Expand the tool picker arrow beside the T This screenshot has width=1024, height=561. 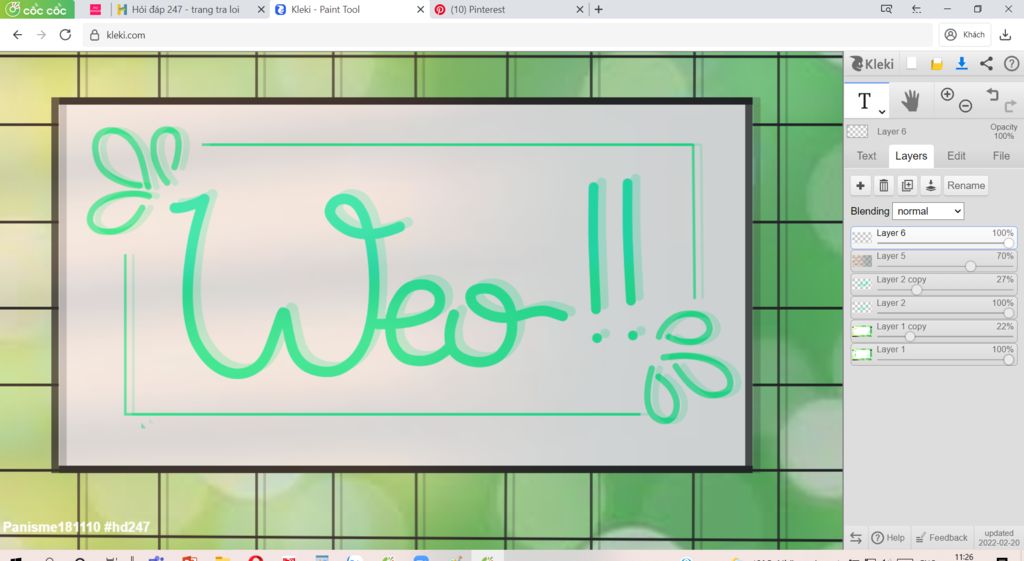[x=882, y=112]
